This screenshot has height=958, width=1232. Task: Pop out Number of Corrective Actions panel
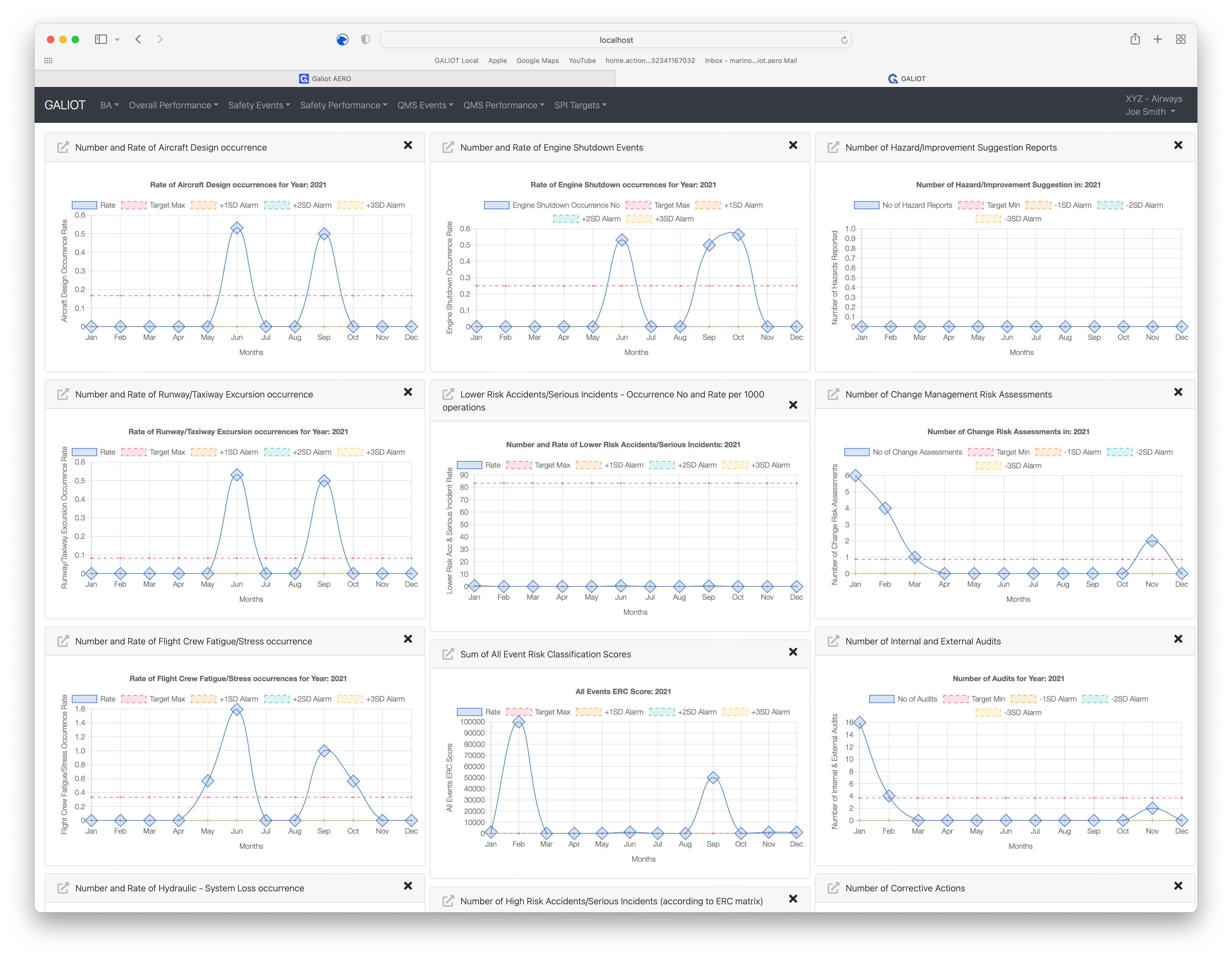tap(833, 888)
